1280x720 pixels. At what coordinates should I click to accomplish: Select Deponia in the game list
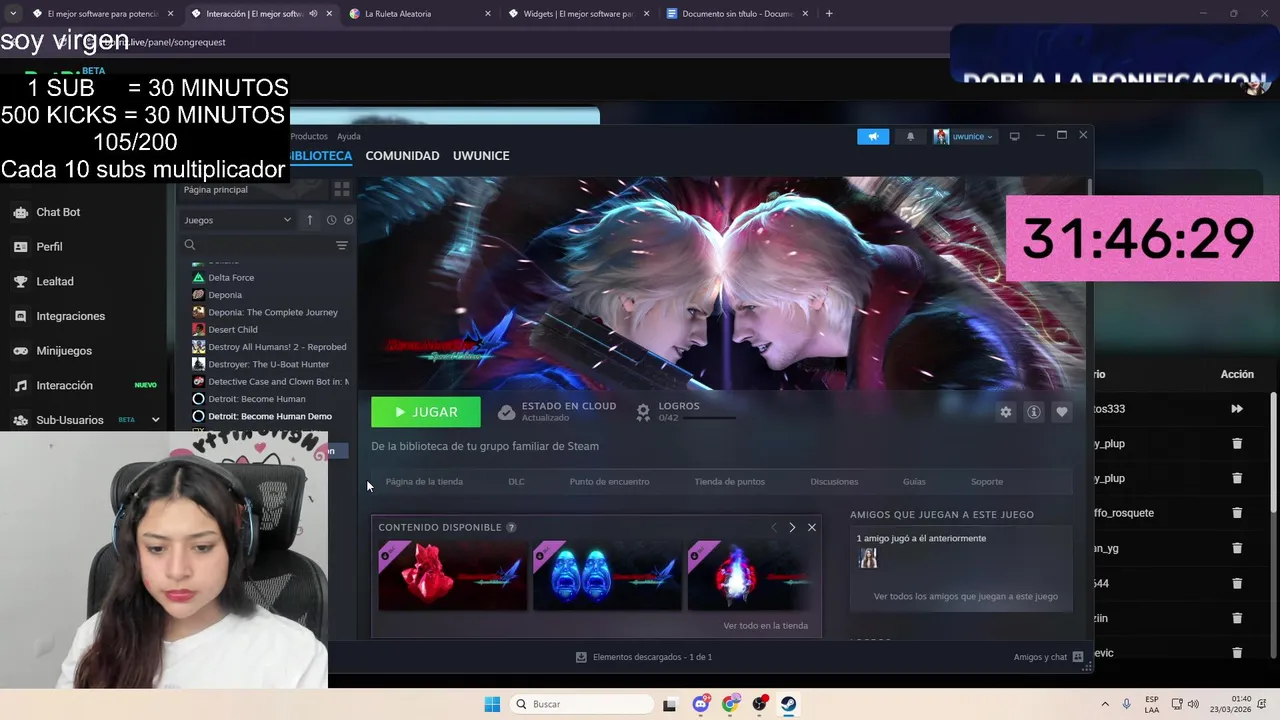[225, 295]
